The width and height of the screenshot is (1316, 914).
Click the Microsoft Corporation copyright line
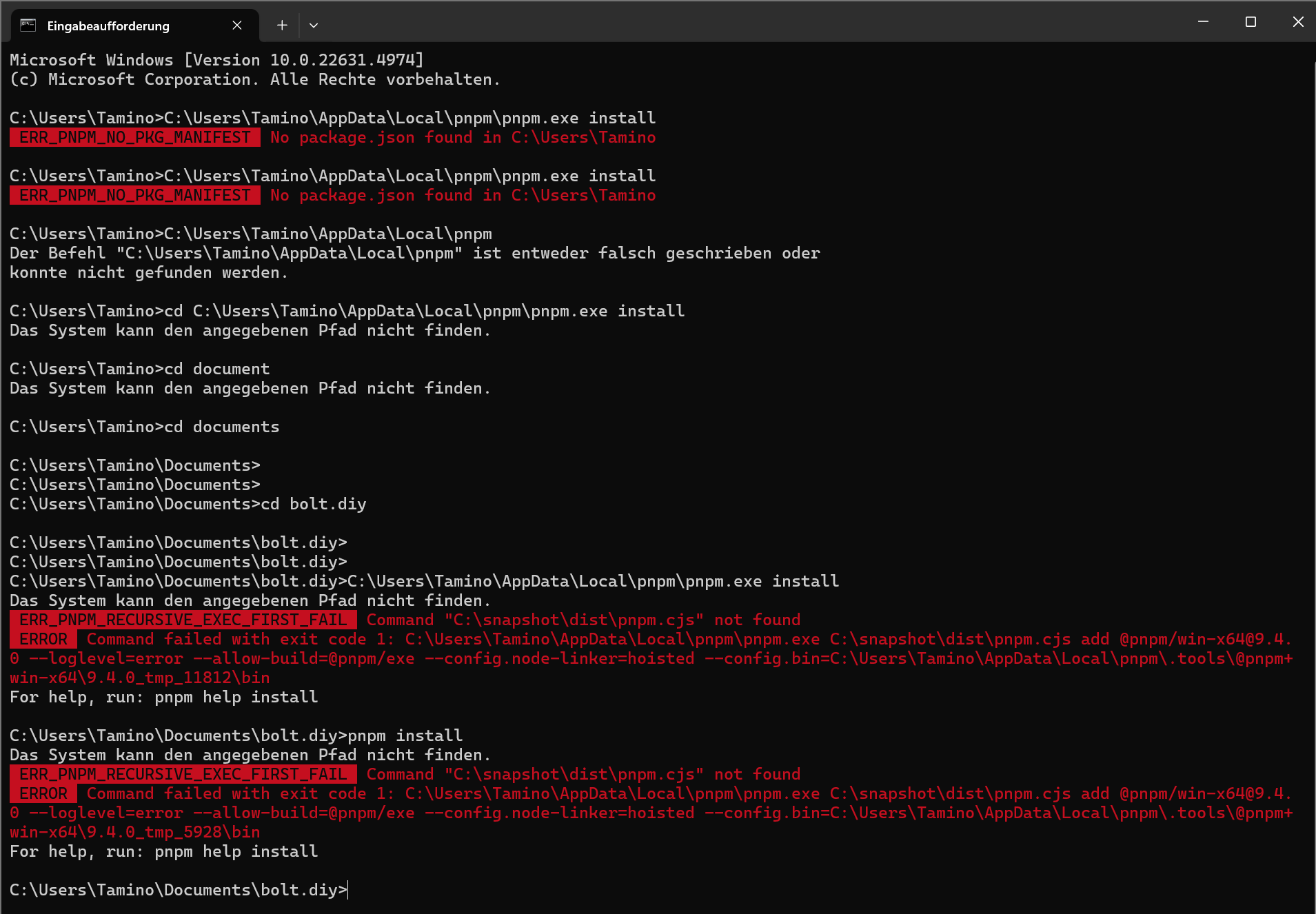point(254,79)
